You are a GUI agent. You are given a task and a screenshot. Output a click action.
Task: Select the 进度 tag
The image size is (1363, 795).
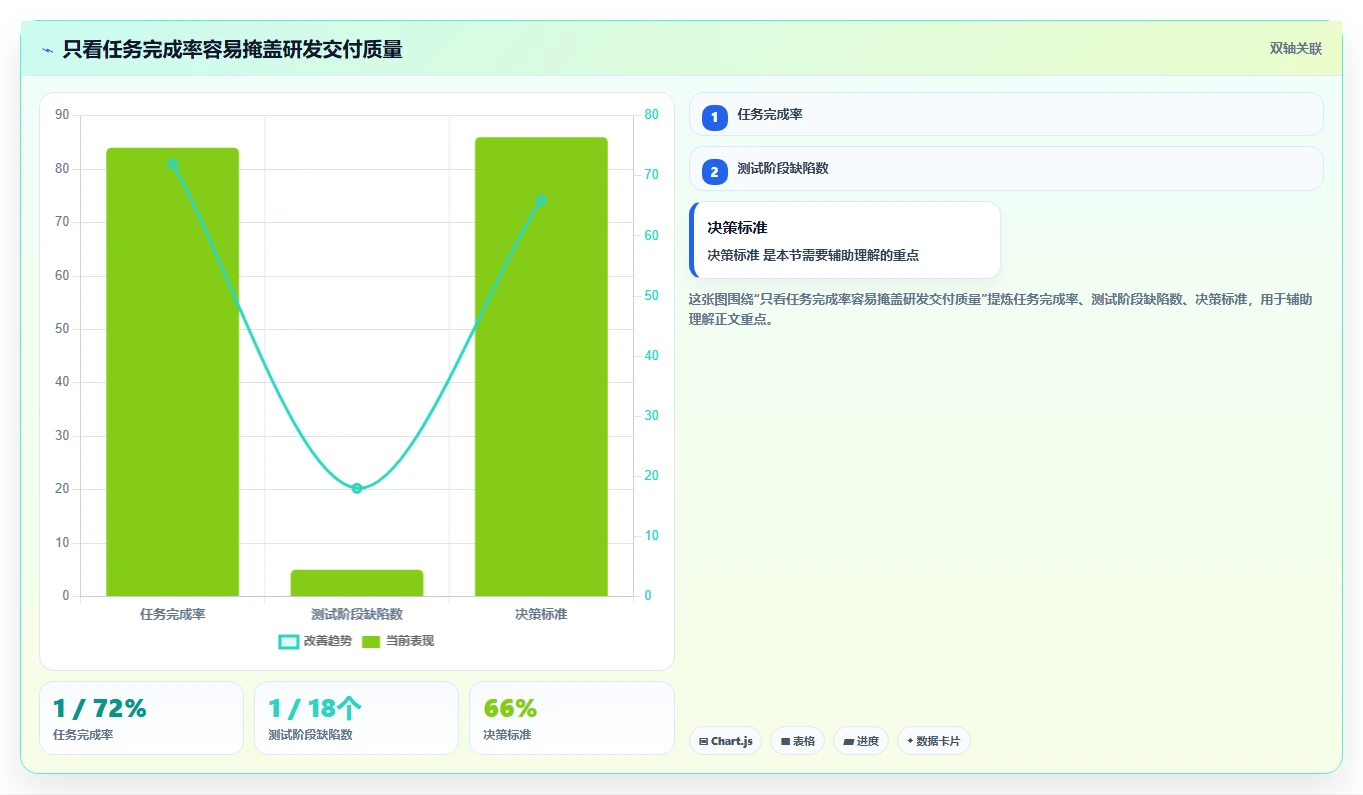[x=860, y=741]
